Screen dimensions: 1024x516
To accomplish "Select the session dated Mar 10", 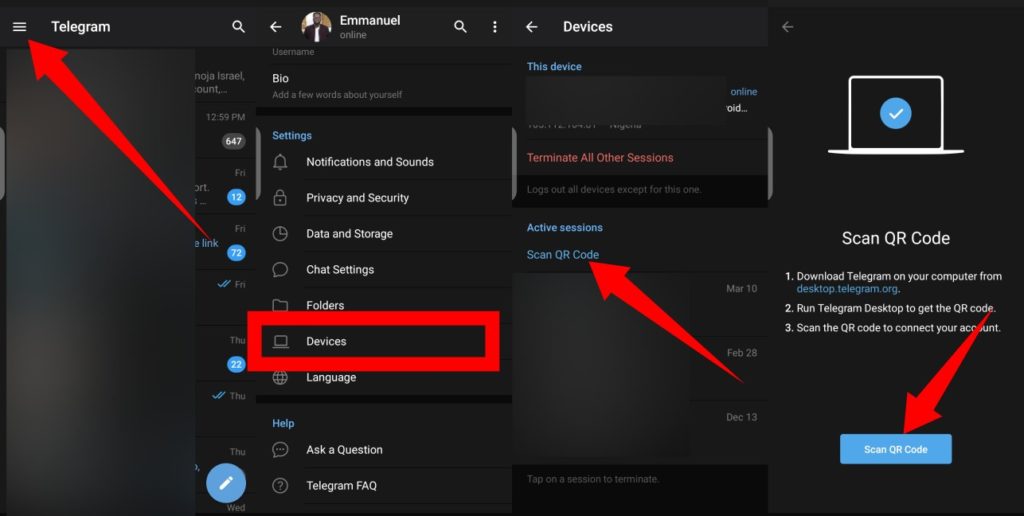I will point(640,304).
